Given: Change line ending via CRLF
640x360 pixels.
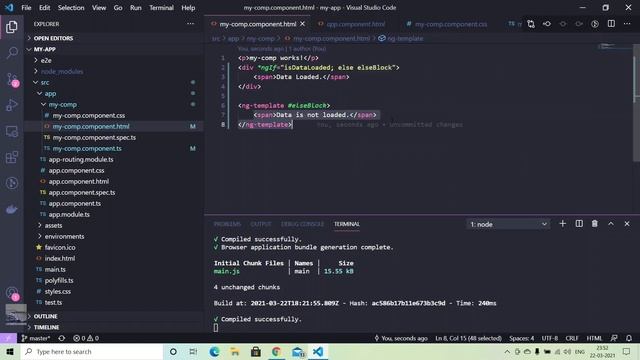Looking at the screenshot, I should click(x=572, y=338).
